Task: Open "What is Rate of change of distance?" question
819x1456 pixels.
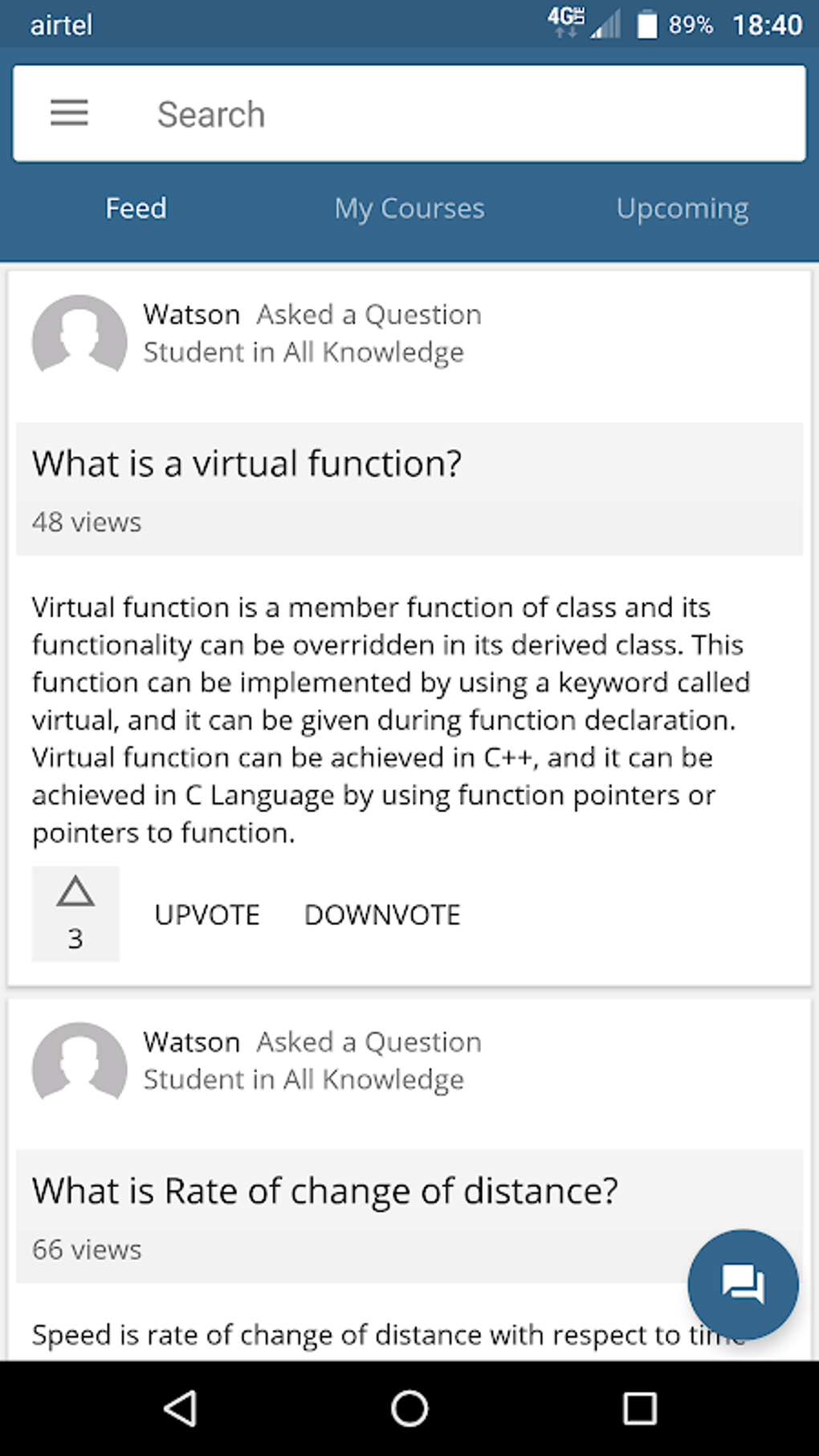Action: (x=325, y=1191)
